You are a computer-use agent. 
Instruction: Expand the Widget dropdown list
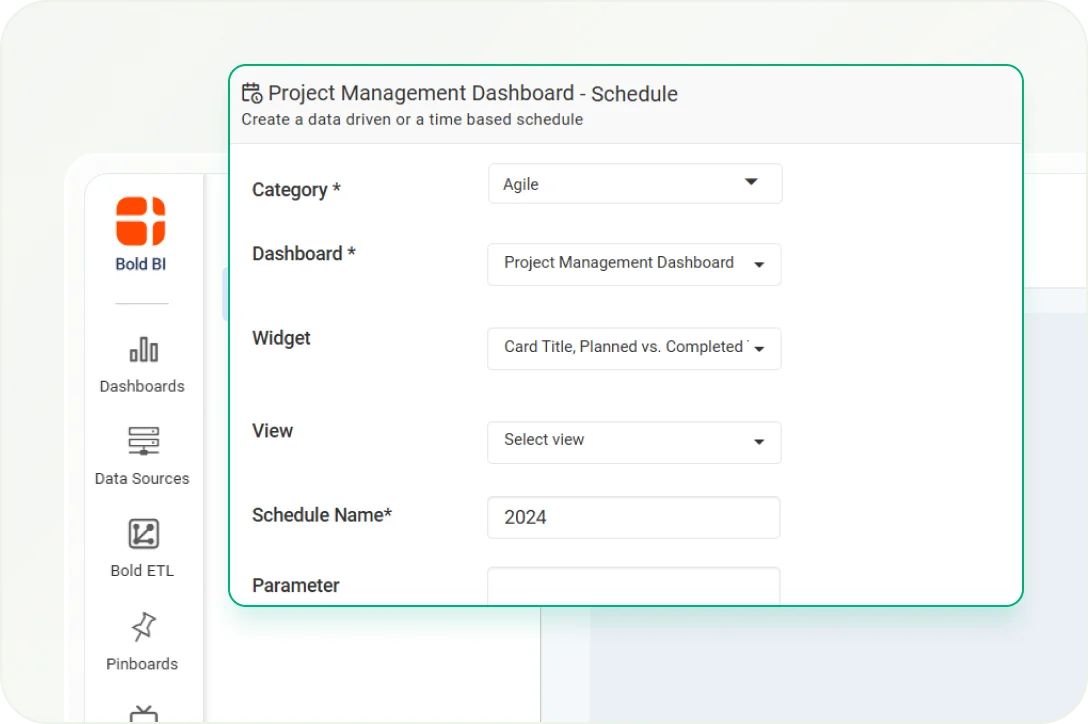[x=634, y=348]
